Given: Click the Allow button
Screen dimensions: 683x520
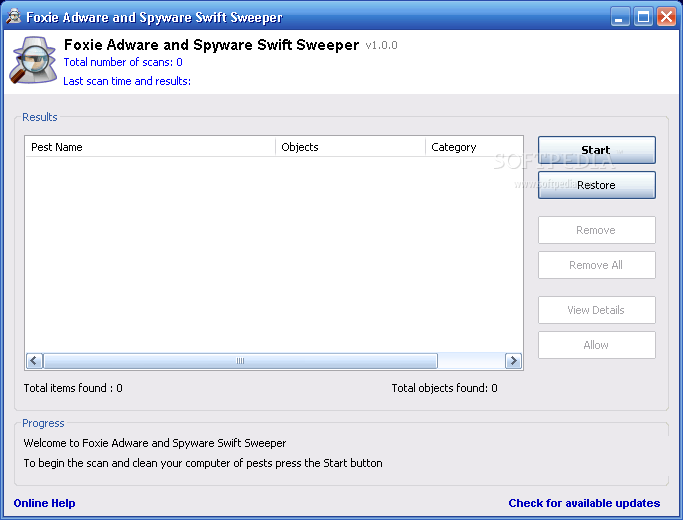Looking at the screenshot, I should (596, 345).
